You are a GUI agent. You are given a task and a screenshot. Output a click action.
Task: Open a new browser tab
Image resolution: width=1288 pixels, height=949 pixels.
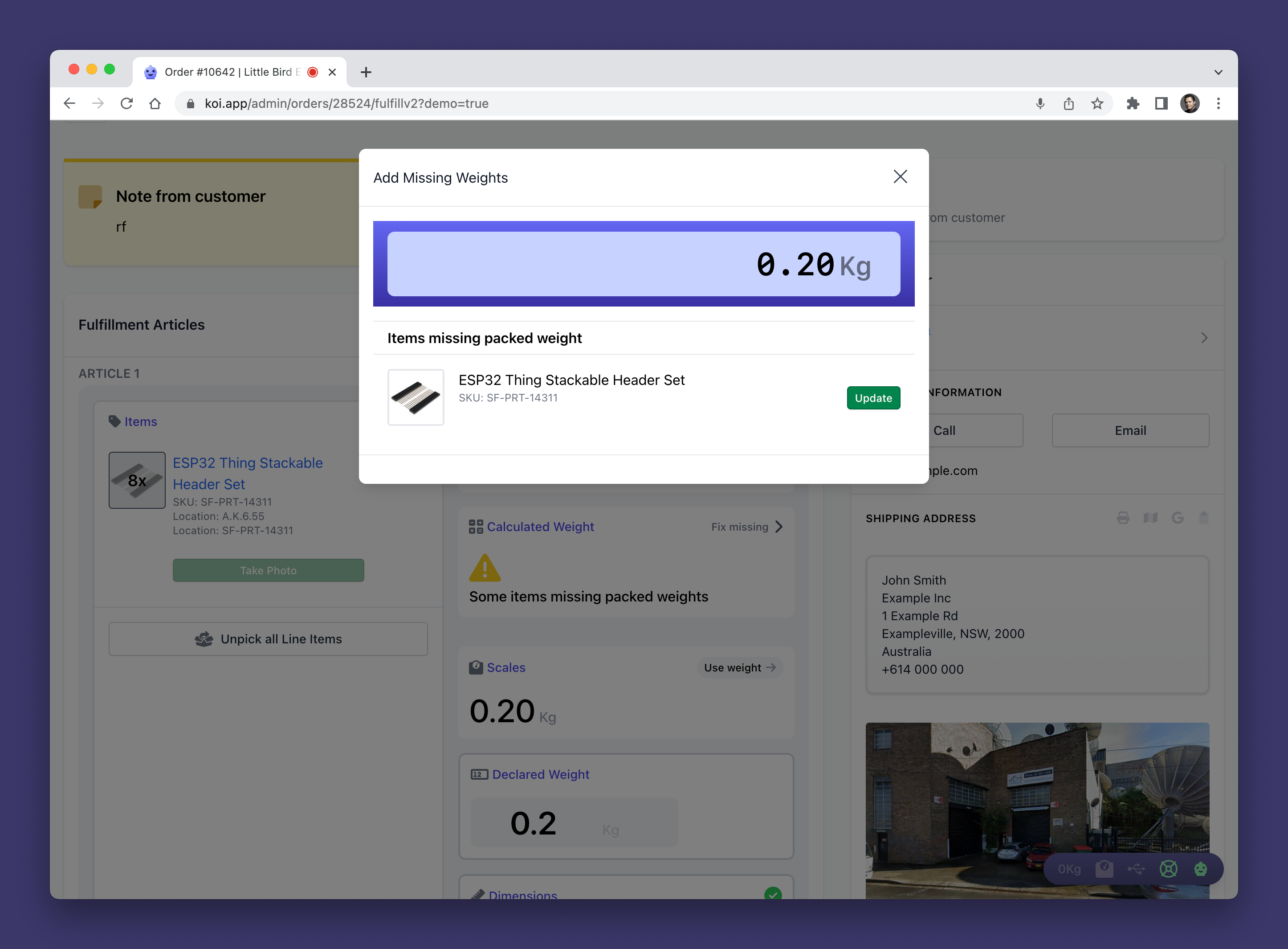click(x=366, y=72)
